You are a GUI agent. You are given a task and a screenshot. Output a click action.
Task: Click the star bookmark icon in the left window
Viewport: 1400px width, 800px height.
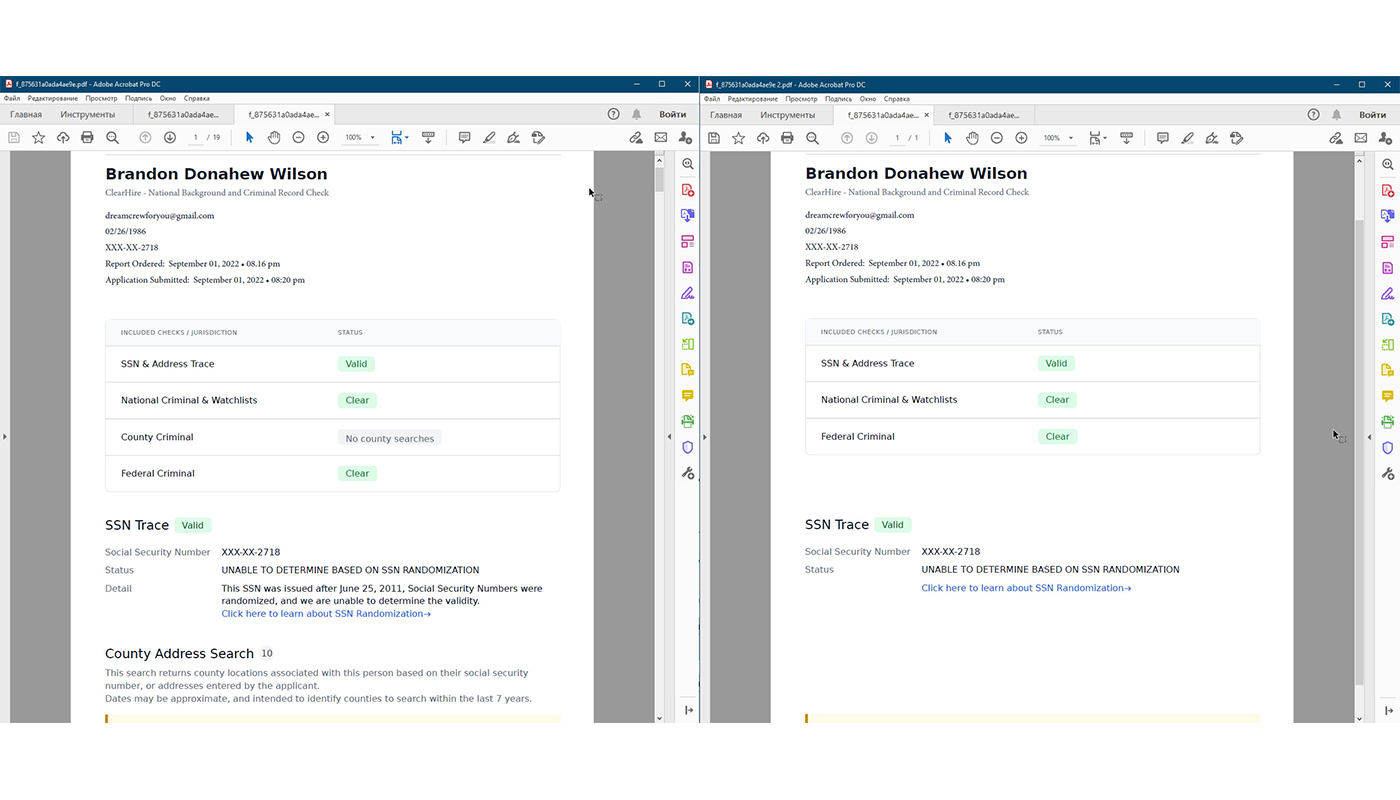pos(38,138)
